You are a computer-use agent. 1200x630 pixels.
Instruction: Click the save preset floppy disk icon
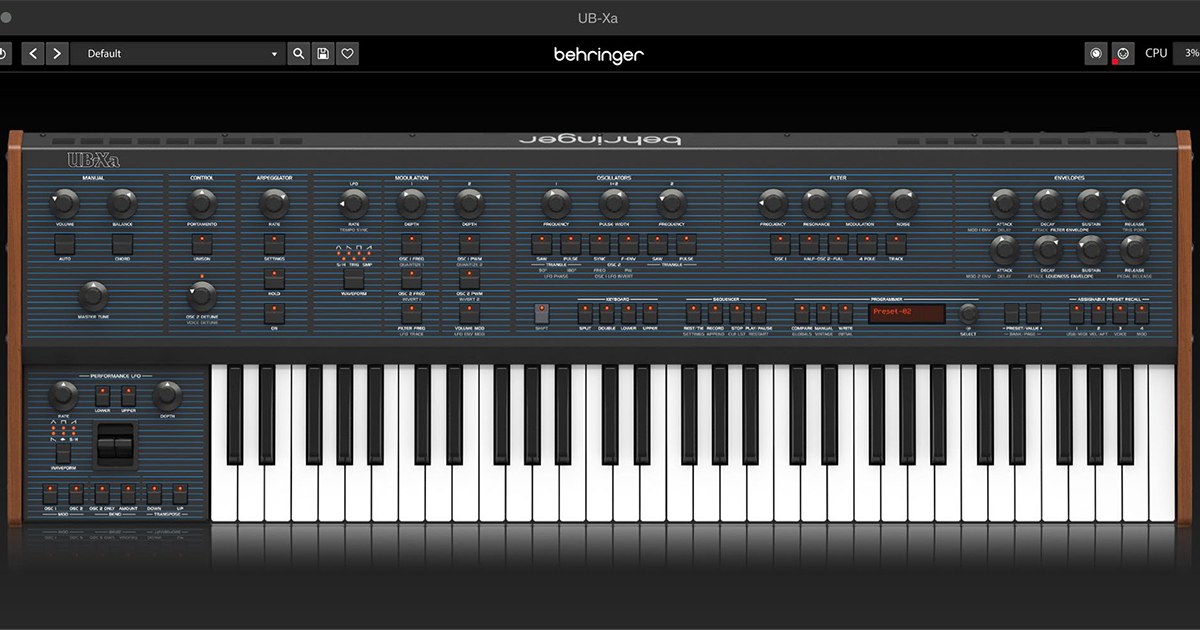point(323,54)
